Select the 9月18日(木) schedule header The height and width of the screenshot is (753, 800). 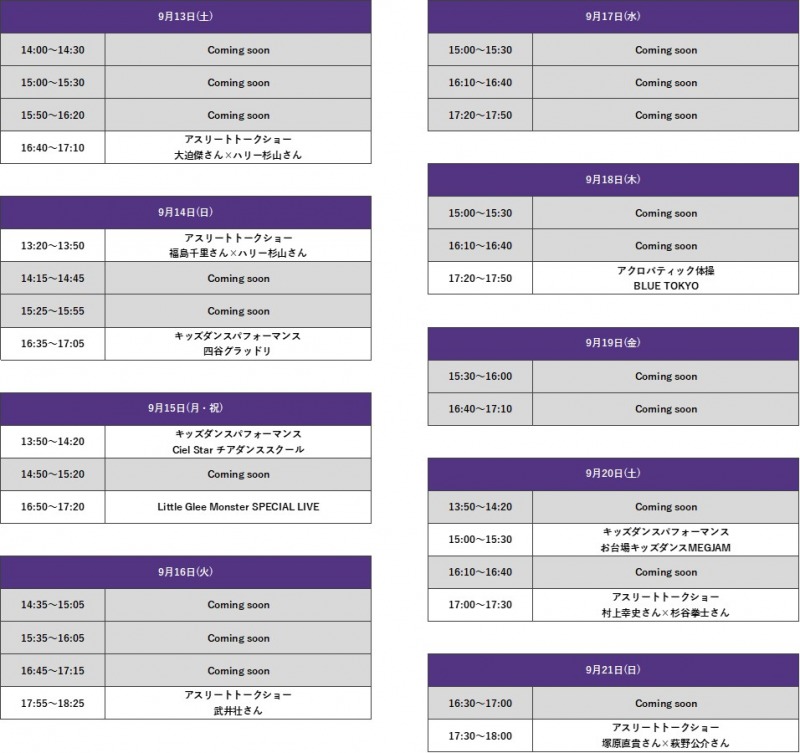(x=613, y=180)
